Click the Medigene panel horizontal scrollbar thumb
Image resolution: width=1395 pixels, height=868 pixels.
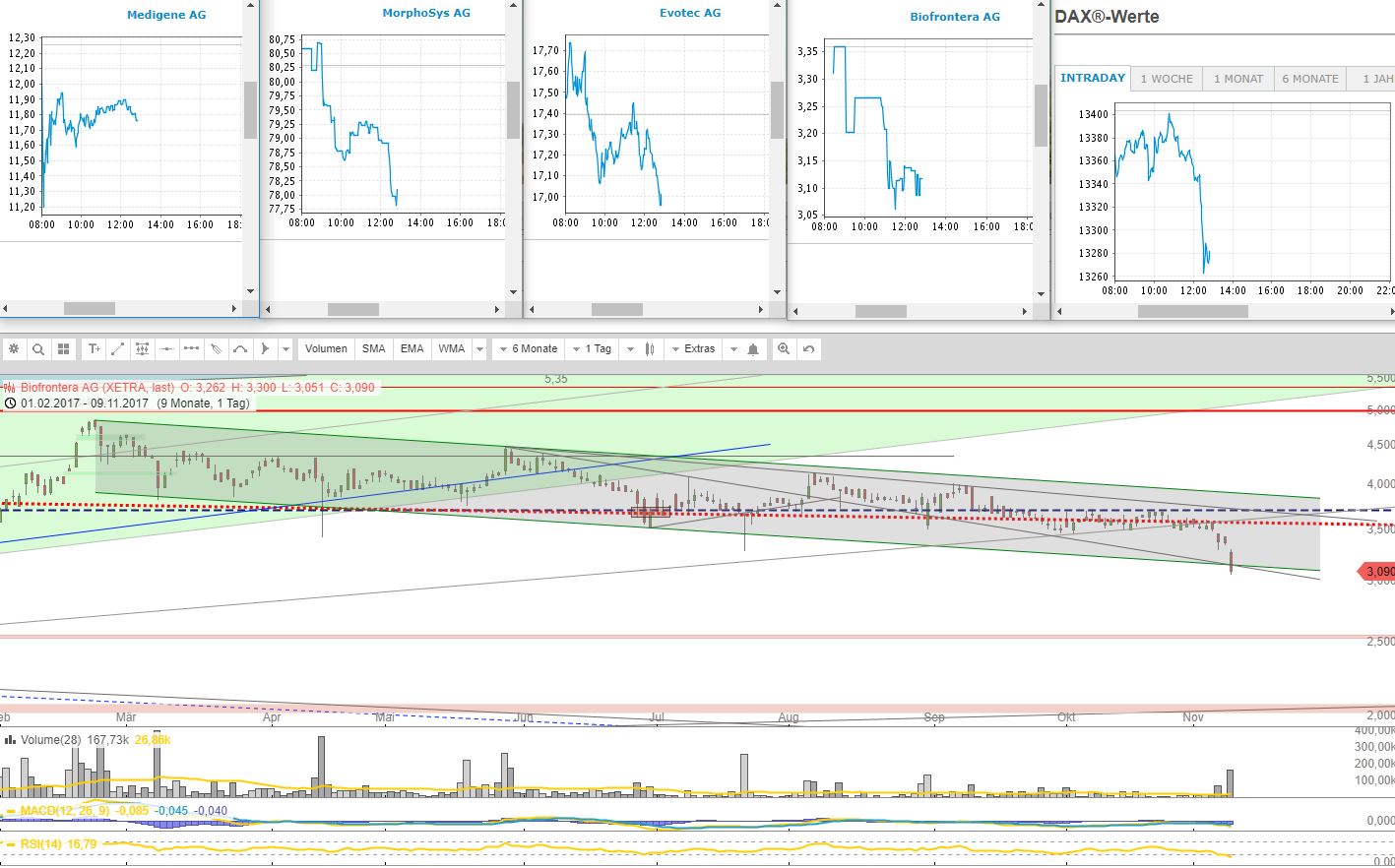tap(90, 309)
